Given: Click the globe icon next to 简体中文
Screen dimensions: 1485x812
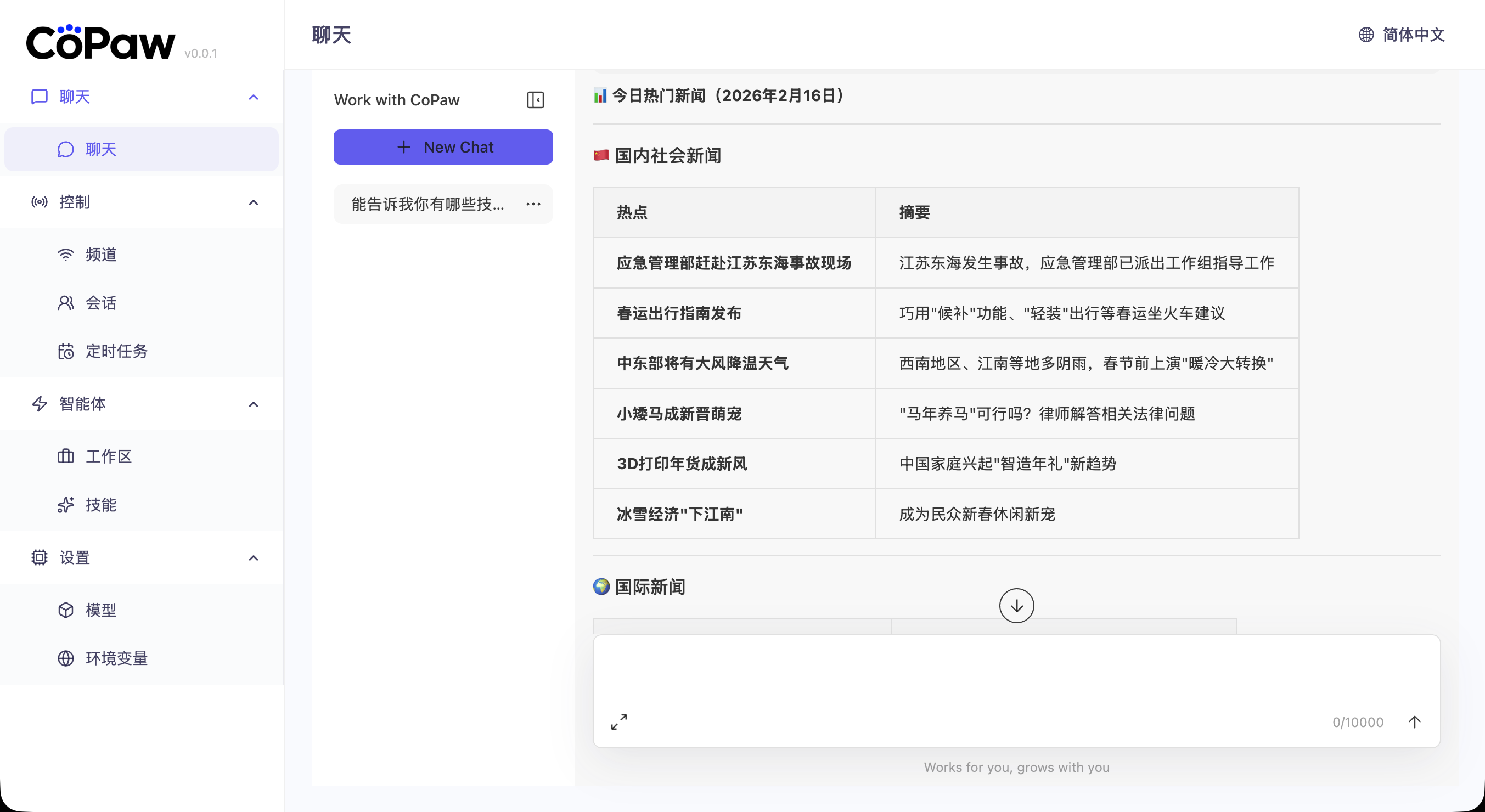Looking at the screenshot, I should coord(1366,35).
